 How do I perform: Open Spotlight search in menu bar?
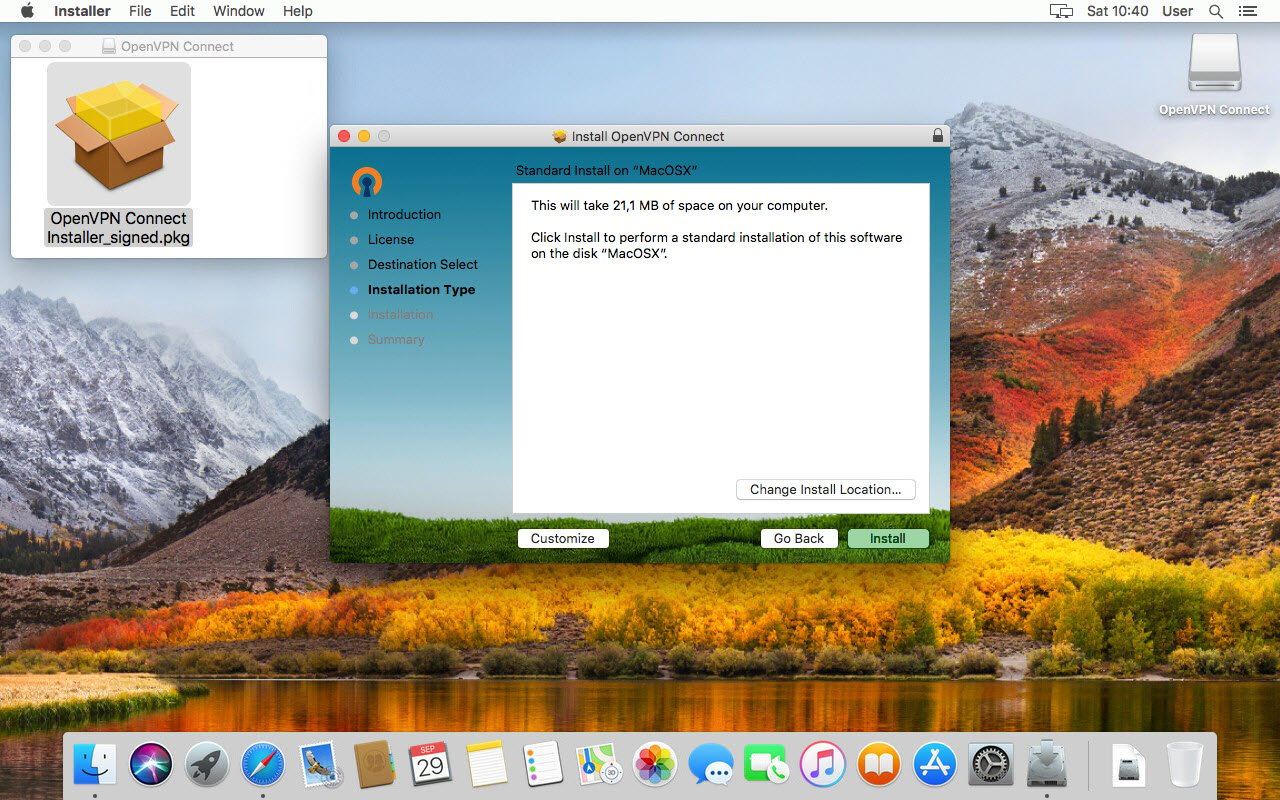click(1216, 11)
